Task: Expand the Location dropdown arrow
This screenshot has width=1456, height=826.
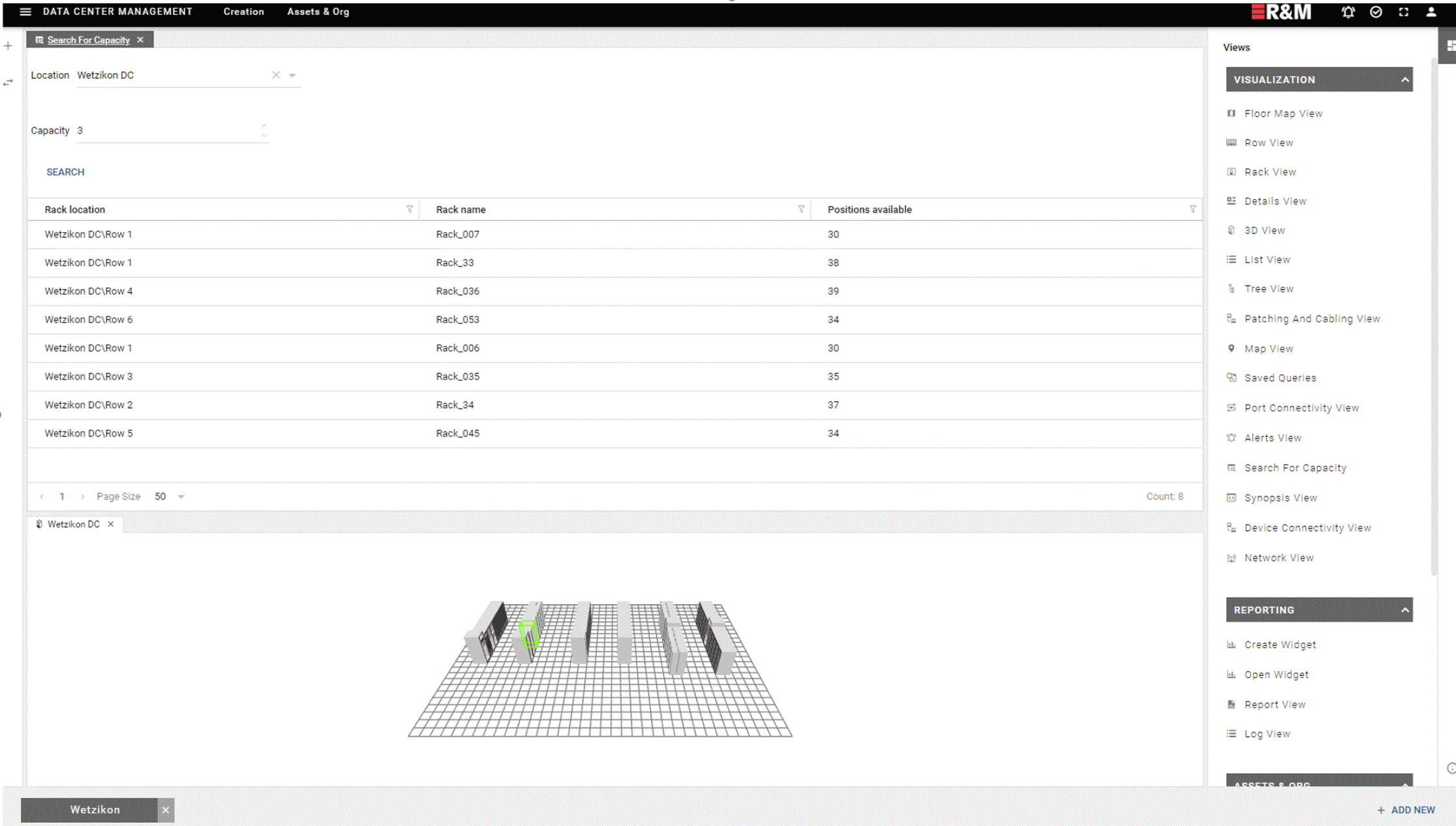Action: click(x=293, y=76)
